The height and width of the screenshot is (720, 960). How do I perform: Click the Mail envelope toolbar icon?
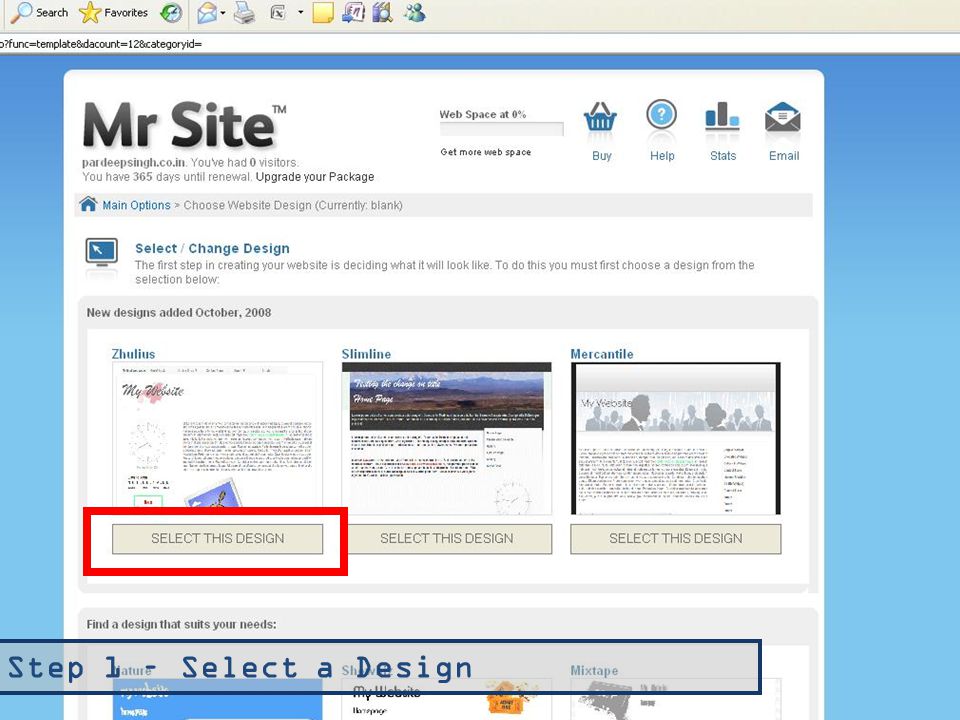coord(207,13)
